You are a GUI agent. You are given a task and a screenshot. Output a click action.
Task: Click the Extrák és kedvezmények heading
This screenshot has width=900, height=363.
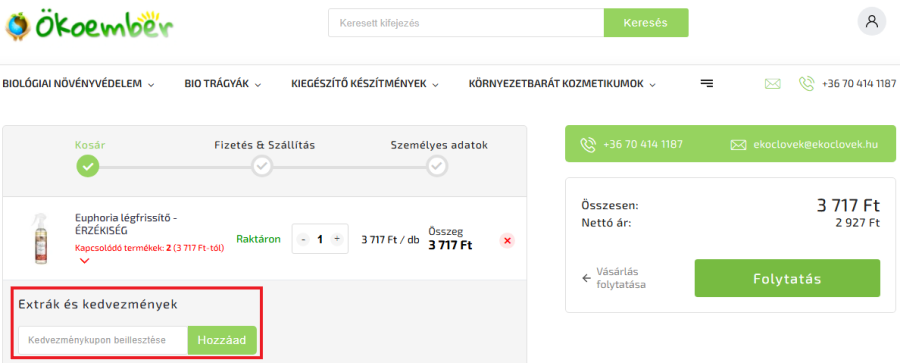click(x=98, y=304)
